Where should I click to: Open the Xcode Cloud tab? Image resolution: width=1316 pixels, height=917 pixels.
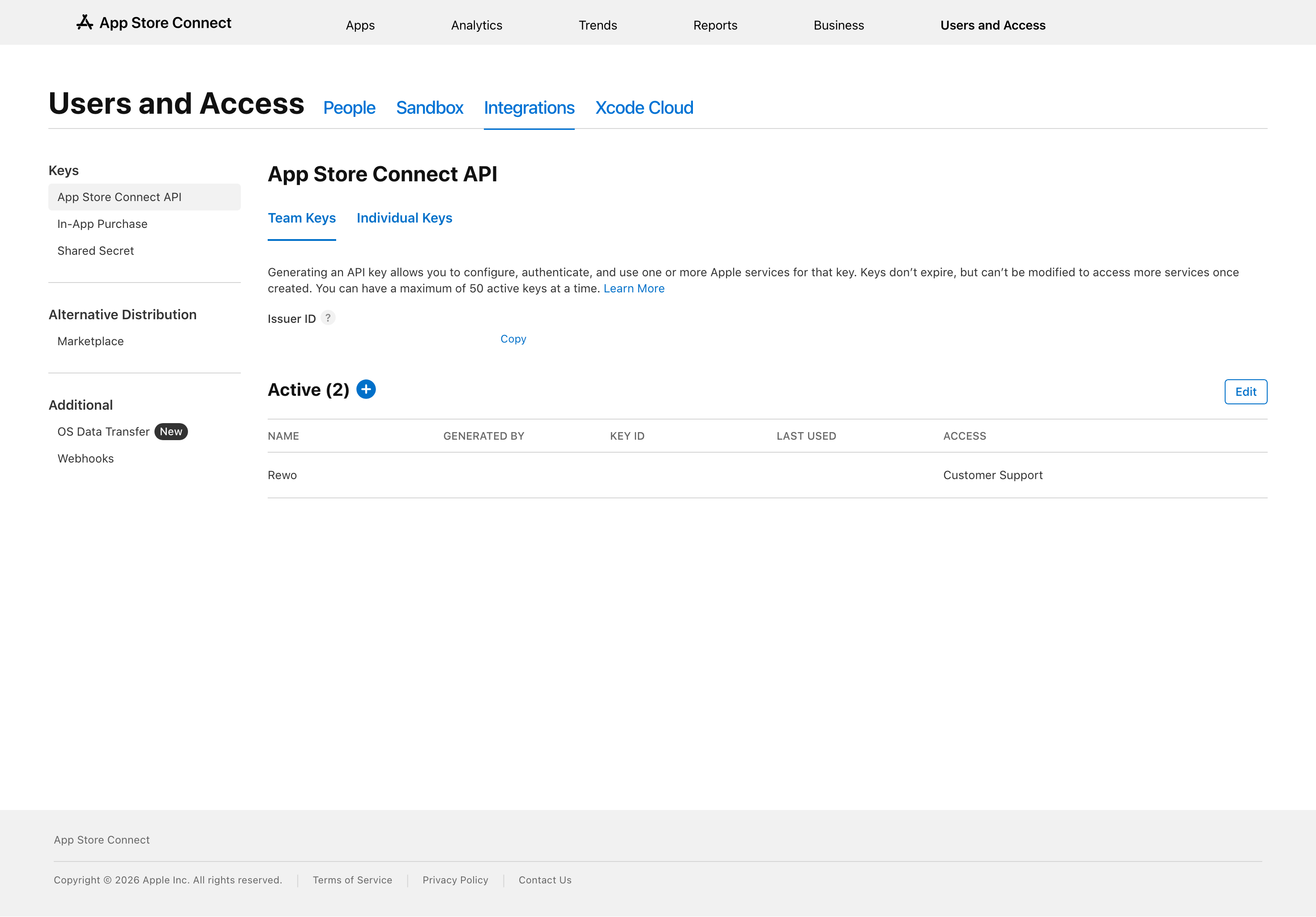coord(644,108)
